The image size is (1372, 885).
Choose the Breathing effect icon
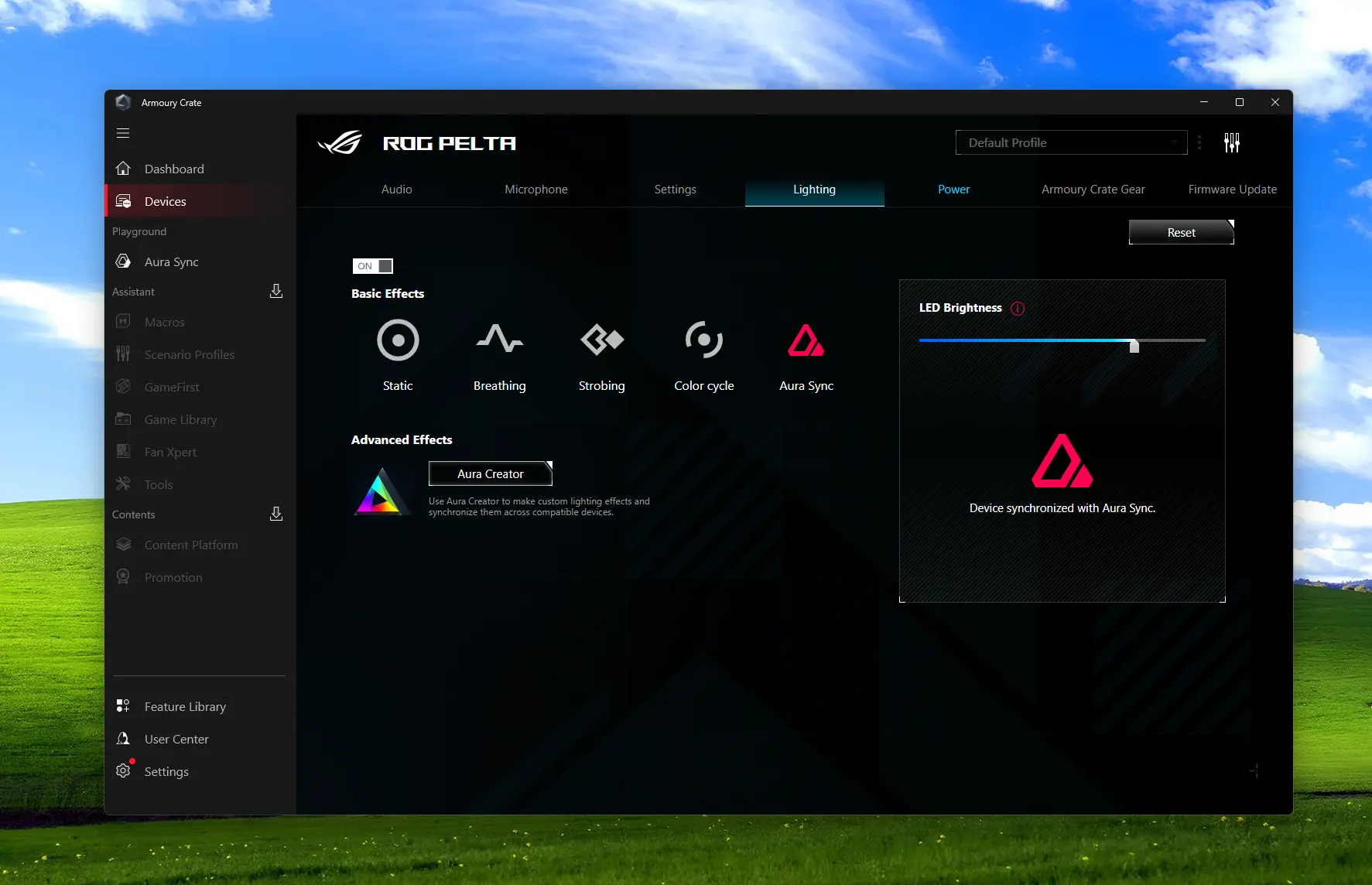499,340
